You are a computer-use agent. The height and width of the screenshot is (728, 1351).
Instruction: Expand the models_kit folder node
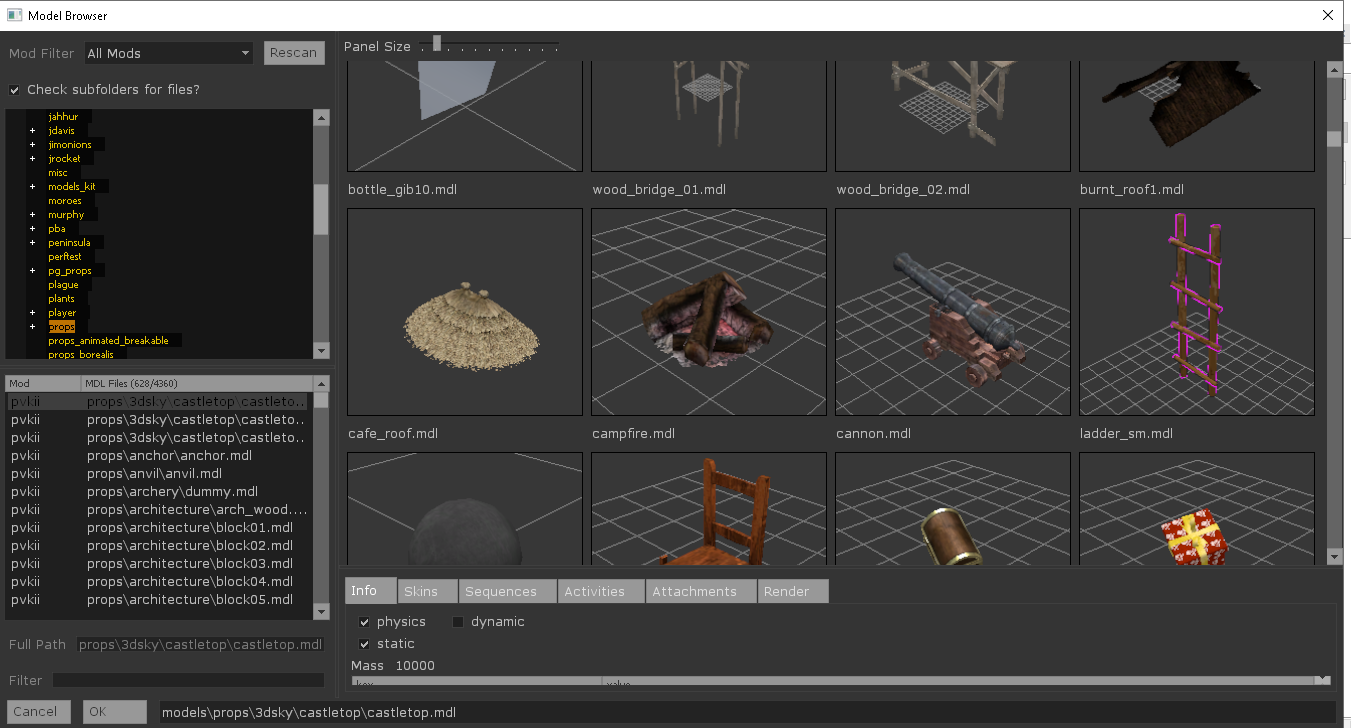tap(32, 187)
